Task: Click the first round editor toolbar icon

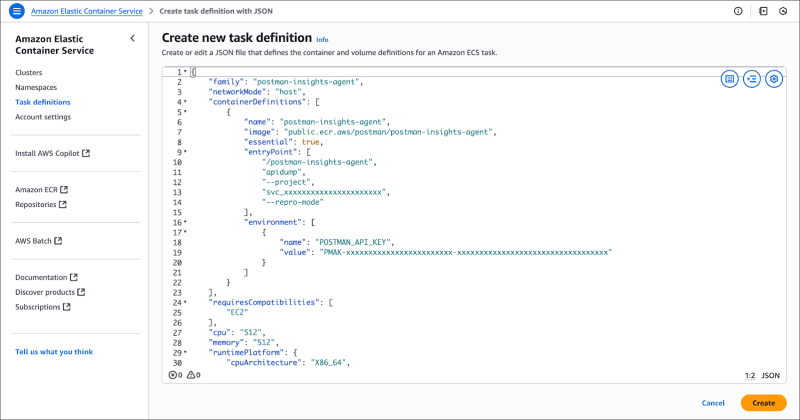Action: tap(730, 79)
